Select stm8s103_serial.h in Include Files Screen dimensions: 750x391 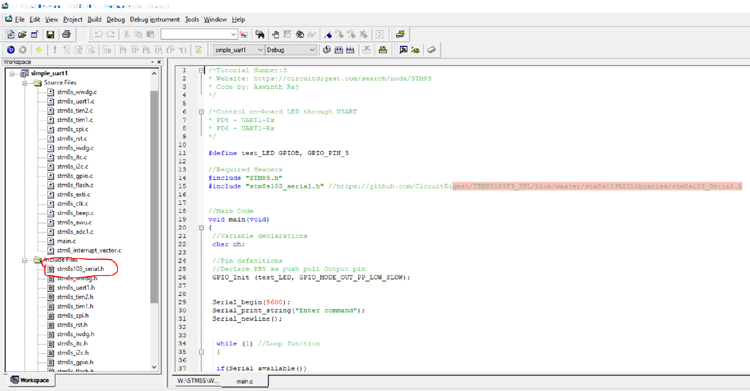[80, 269]
